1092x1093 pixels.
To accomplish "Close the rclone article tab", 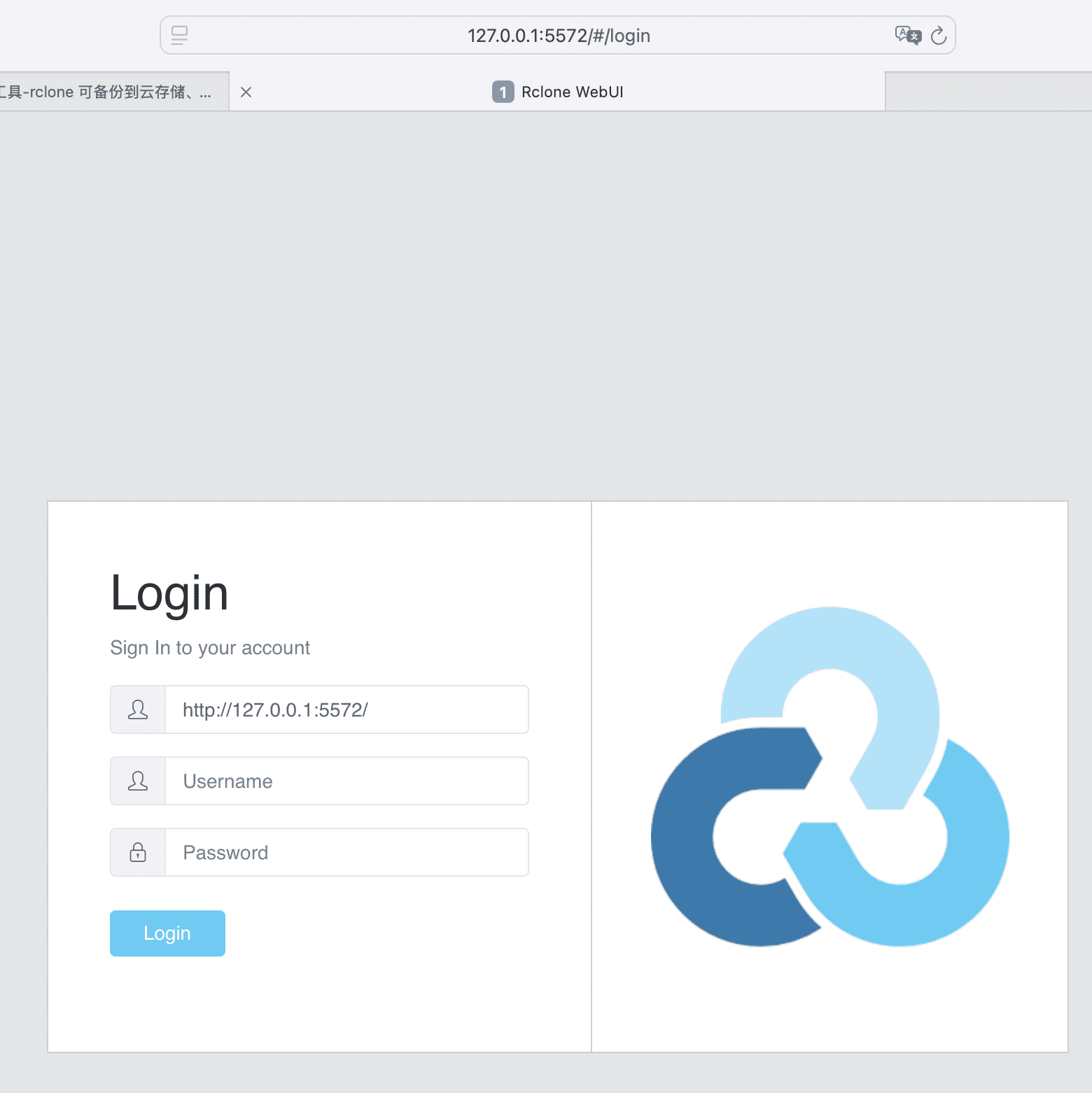I will click(x=246, y=92).
